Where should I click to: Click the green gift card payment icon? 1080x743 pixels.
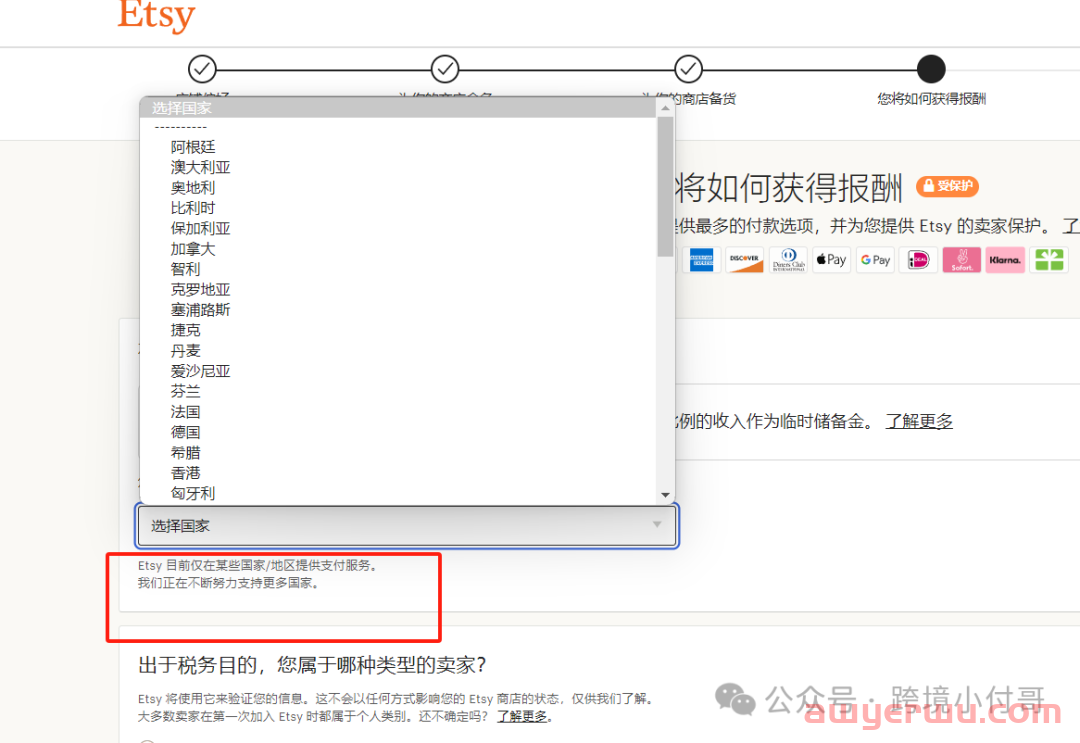[x=1048, y=260]
